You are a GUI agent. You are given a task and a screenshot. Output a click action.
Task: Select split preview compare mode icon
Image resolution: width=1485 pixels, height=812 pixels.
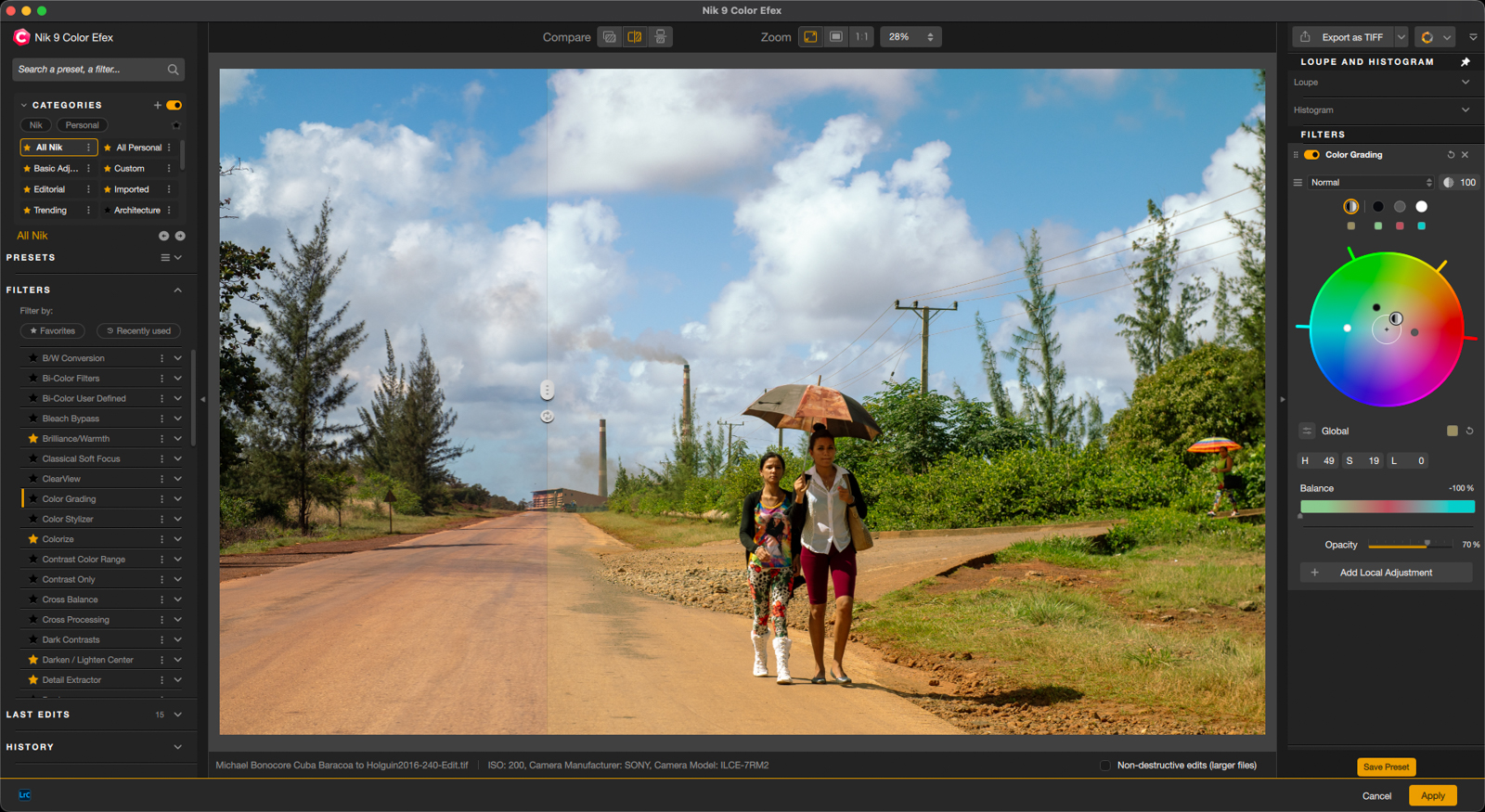(635, 37)
